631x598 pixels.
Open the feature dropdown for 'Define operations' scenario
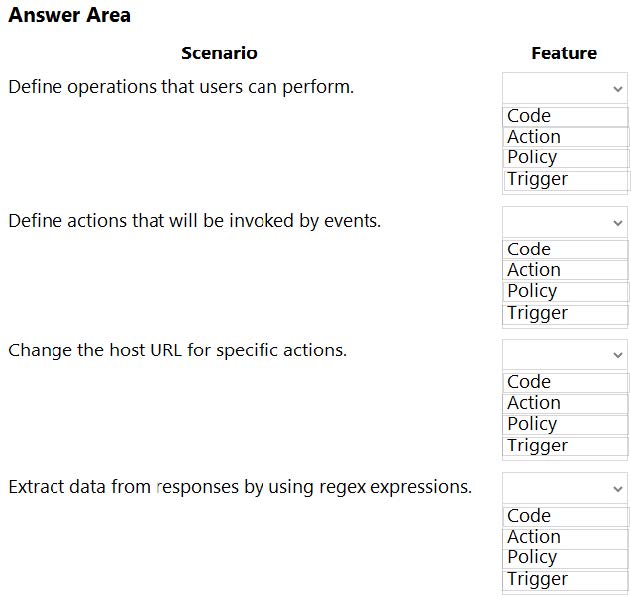point(565,88)
